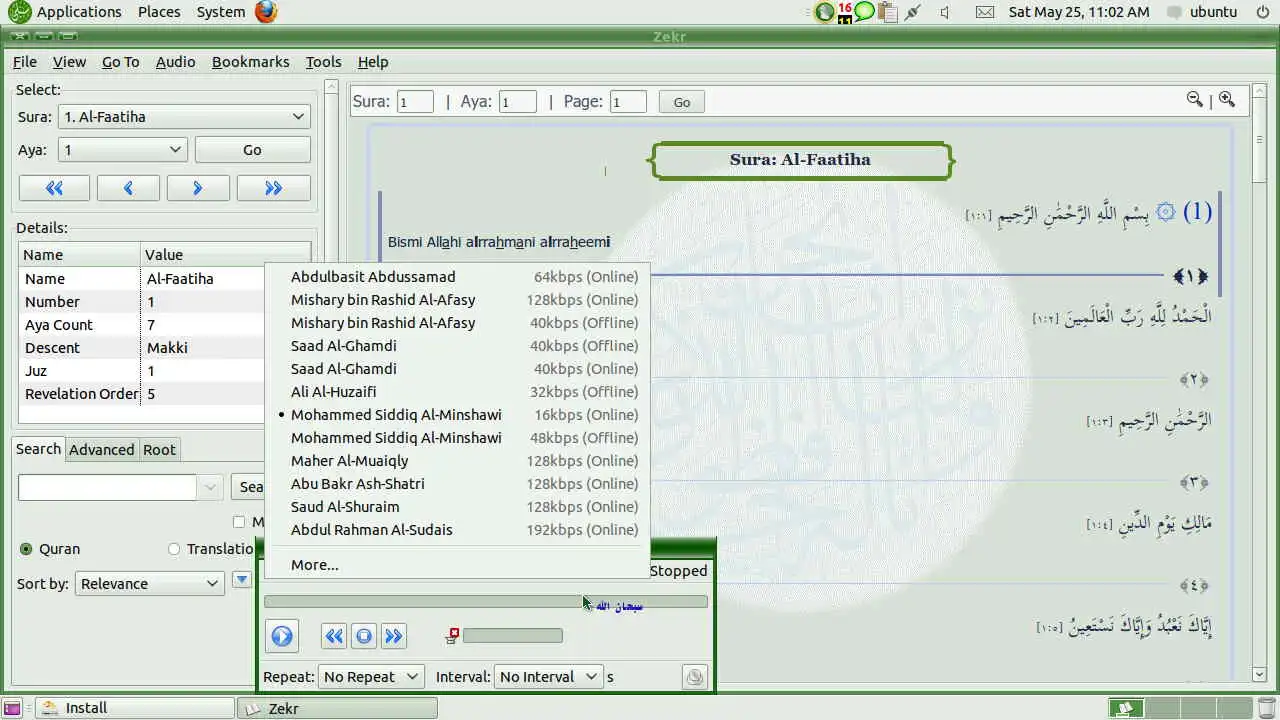Click Go button in the page toolbar

click(682, 102)
